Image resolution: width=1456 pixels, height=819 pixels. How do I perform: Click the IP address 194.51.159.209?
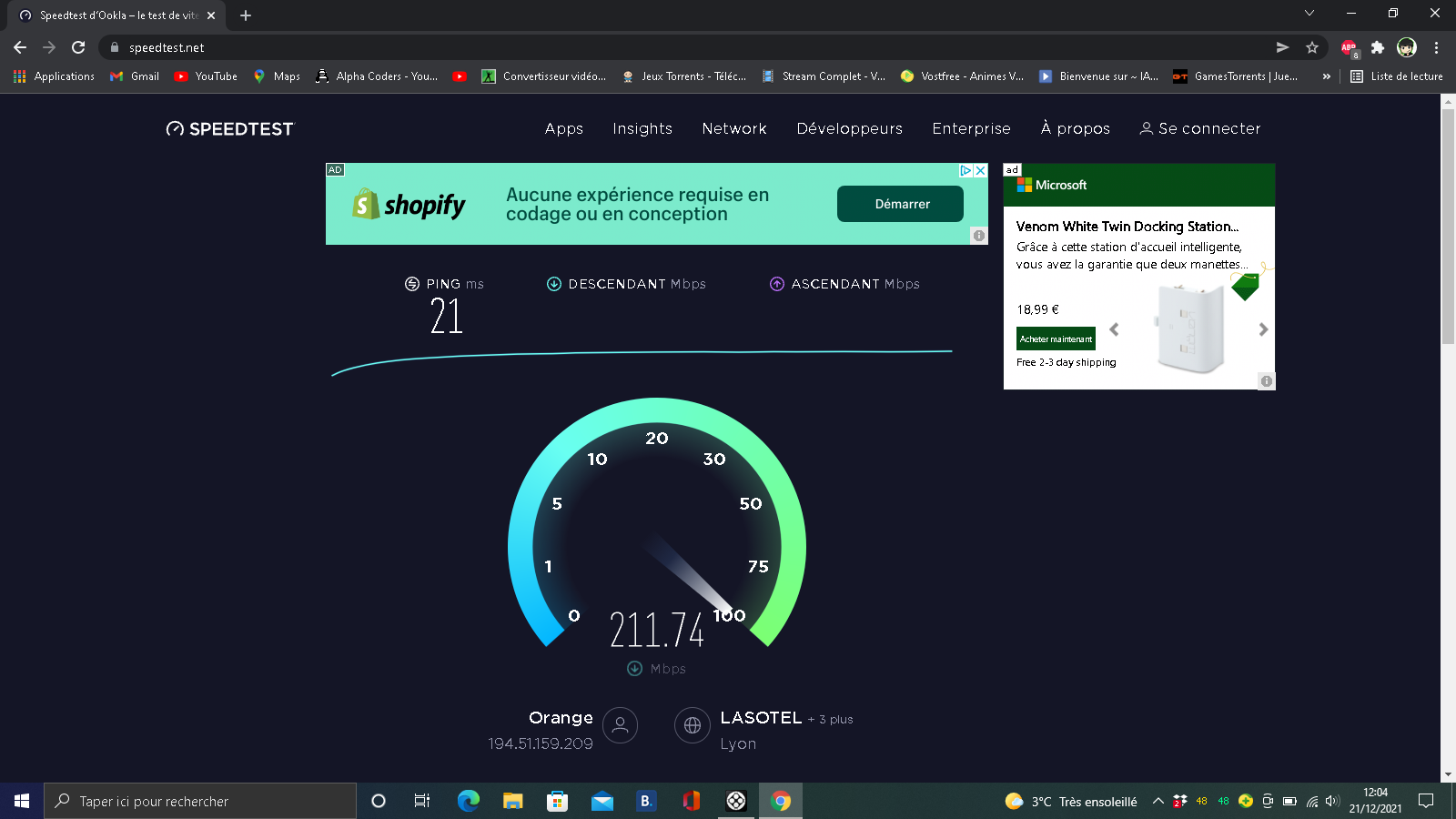[541, 744]
